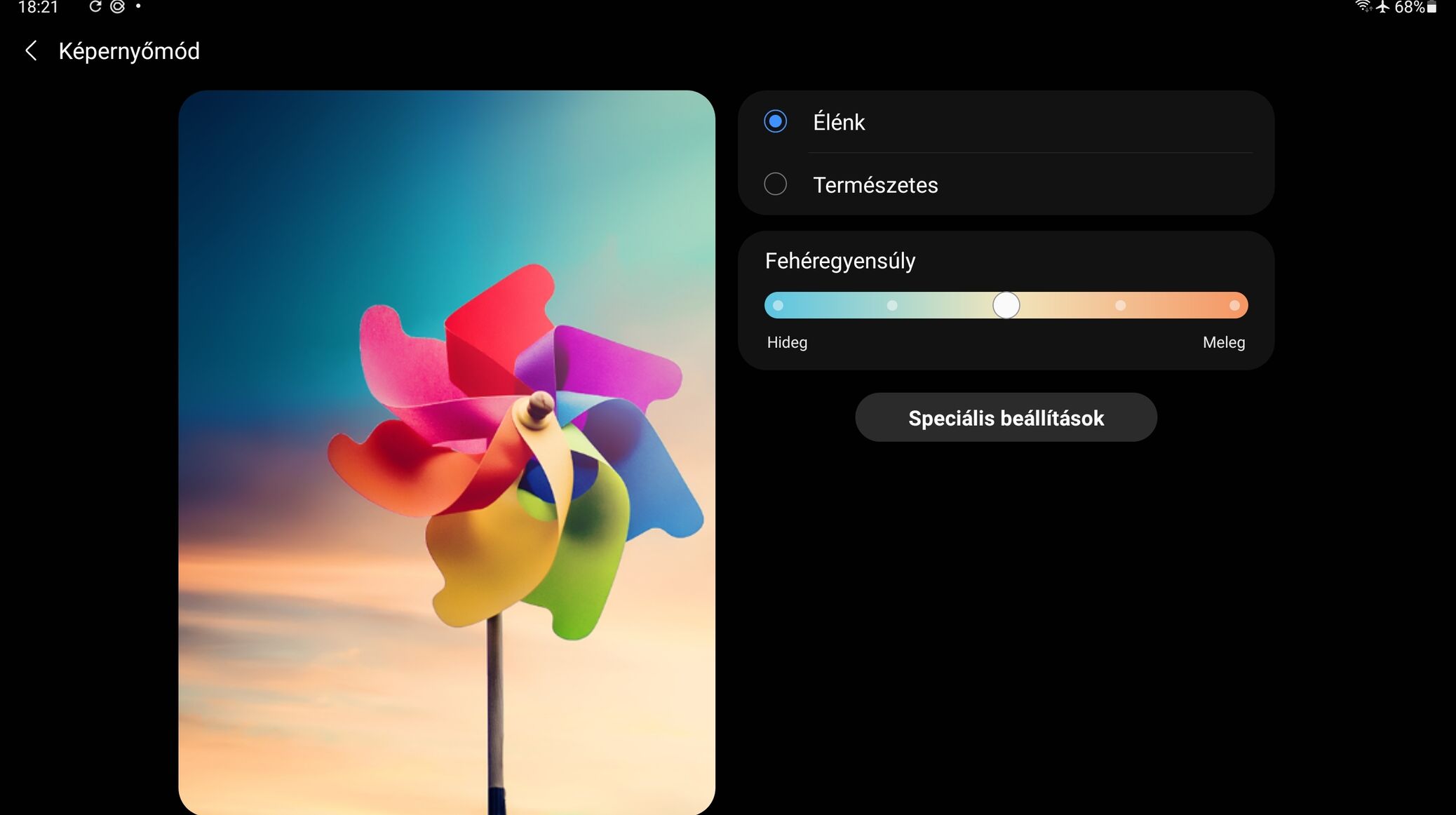Tap the Meleg label
The width and height of the screenshot is (1456, 815).
click(1224, 342)
